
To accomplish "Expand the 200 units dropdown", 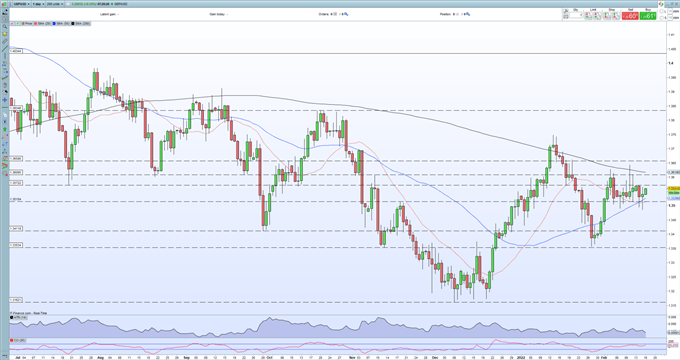I will click(55, 4).
